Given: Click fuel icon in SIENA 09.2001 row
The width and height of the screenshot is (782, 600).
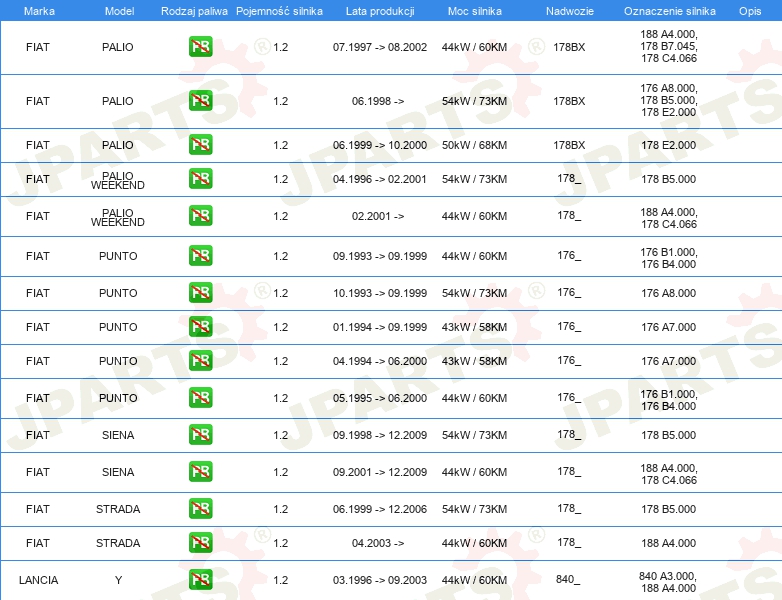Looking at the screenshot, I should 200,471.
